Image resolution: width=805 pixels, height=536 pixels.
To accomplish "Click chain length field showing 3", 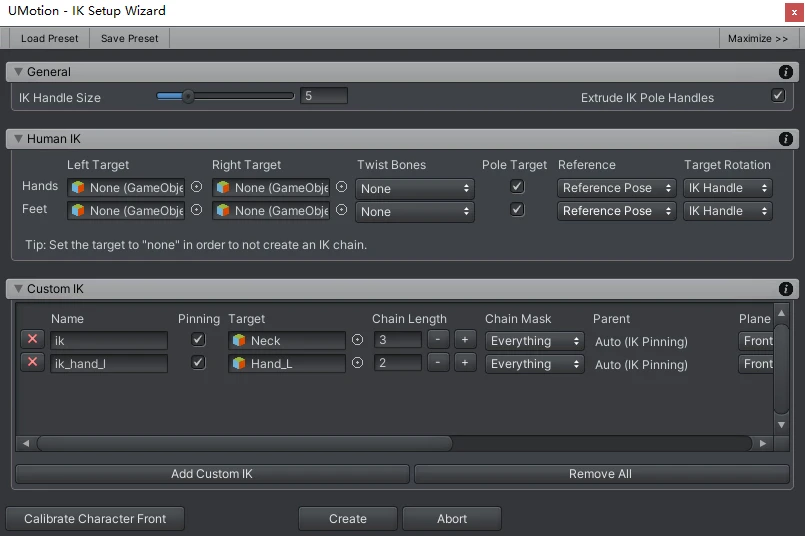I will [398, 339].
